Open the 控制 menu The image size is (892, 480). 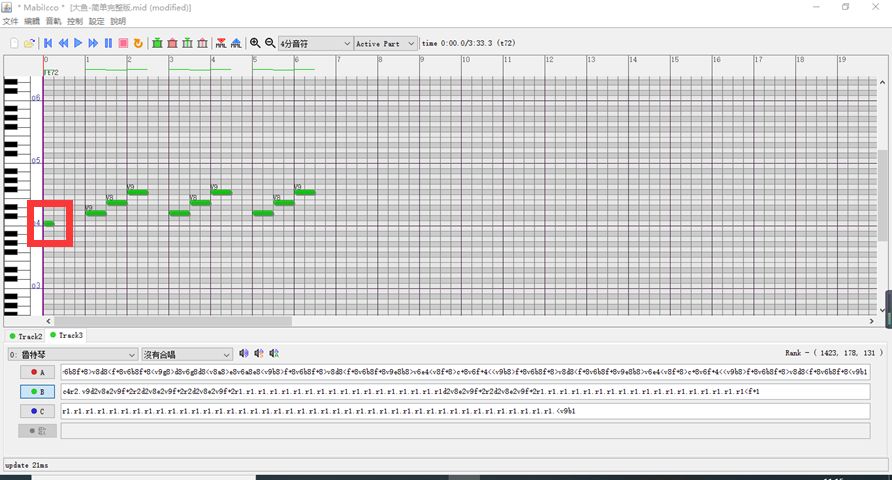point(75,21)
